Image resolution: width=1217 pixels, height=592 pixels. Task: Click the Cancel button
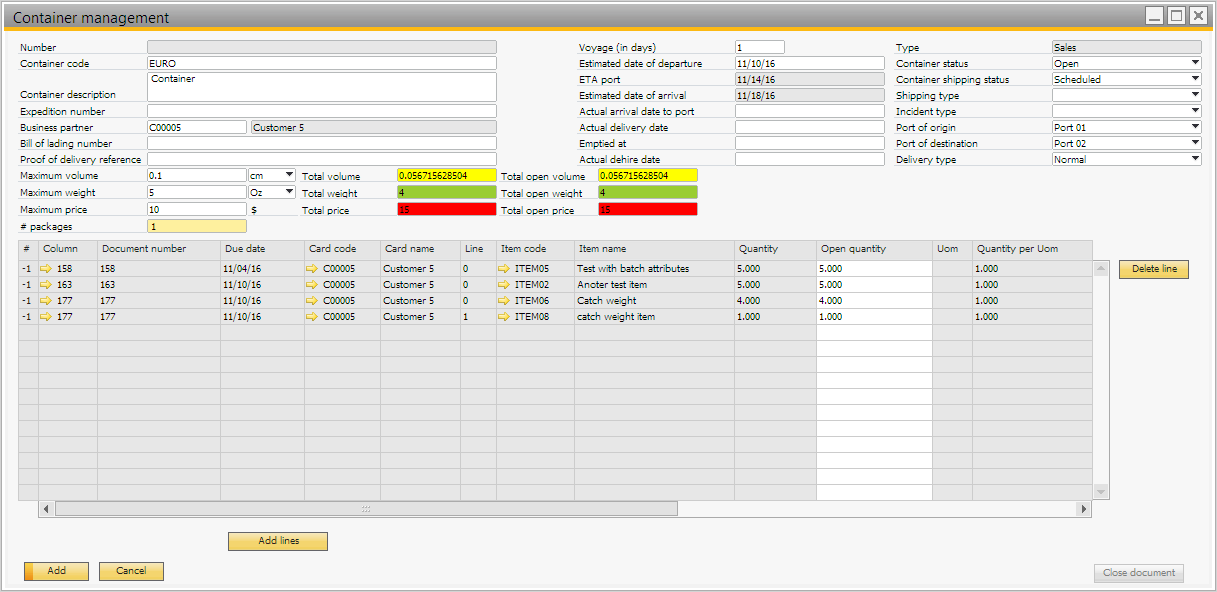pos(131,571)
